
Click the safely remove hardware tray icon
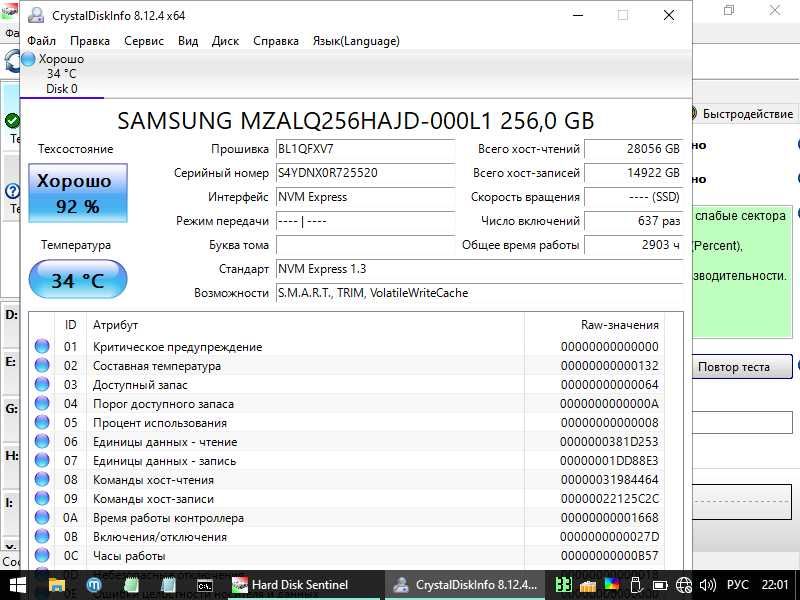pos(635,585)
